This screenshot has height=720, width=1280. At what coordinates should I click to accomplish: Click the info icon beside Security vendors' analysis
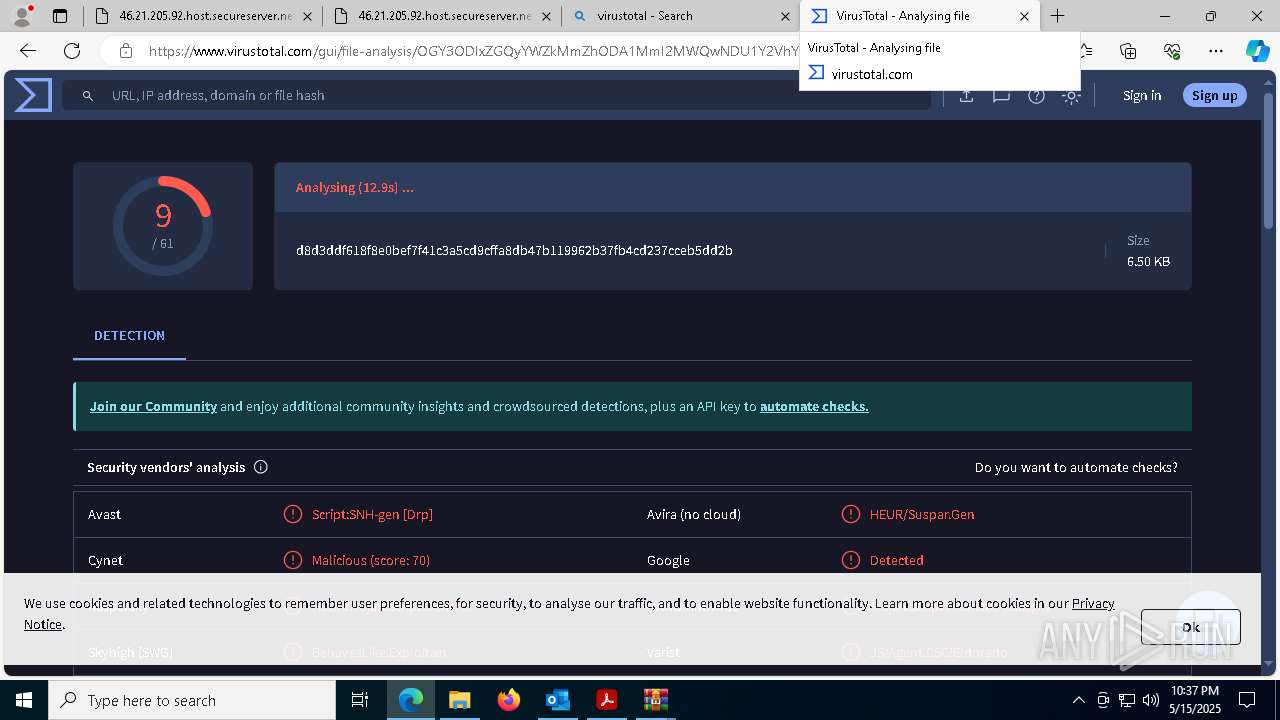pyautogui.click(x=261, y=467)
